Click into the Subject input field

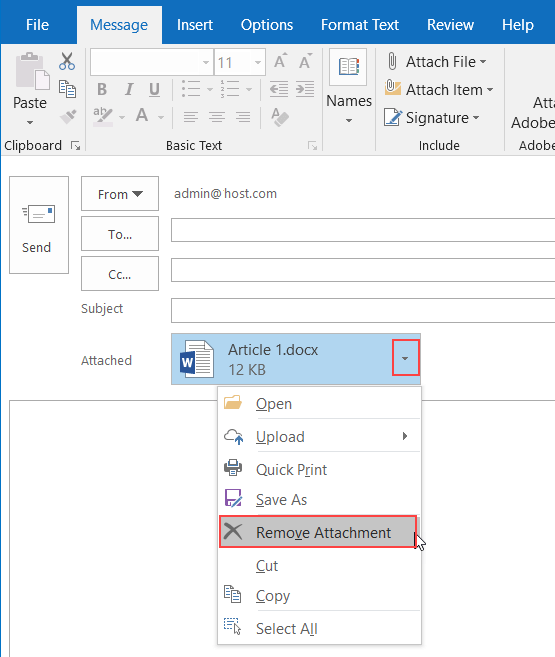pyautogui.click(x=363, y=310)
